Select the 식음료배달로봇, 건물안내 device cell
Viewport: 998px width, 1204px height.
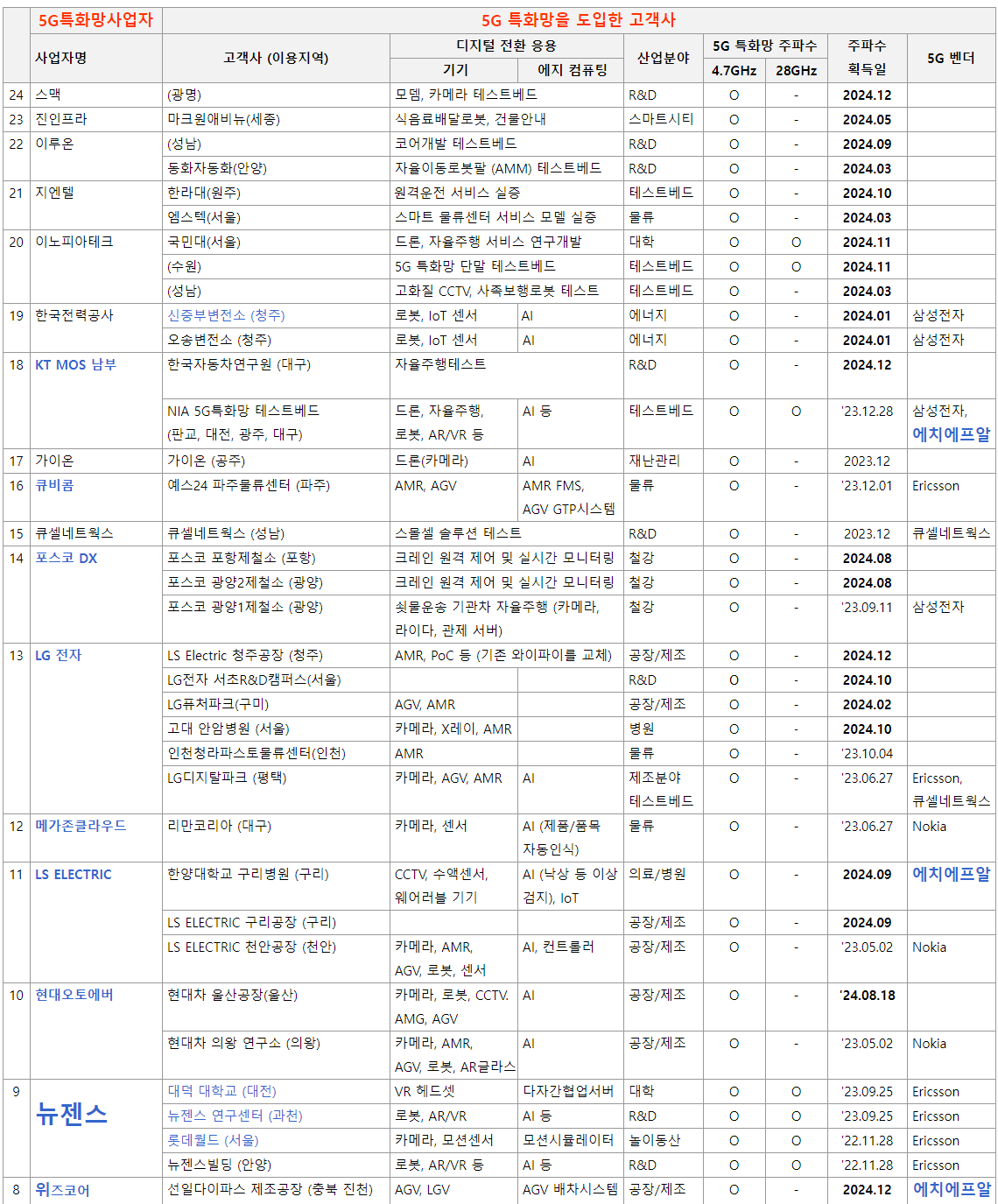506,119
